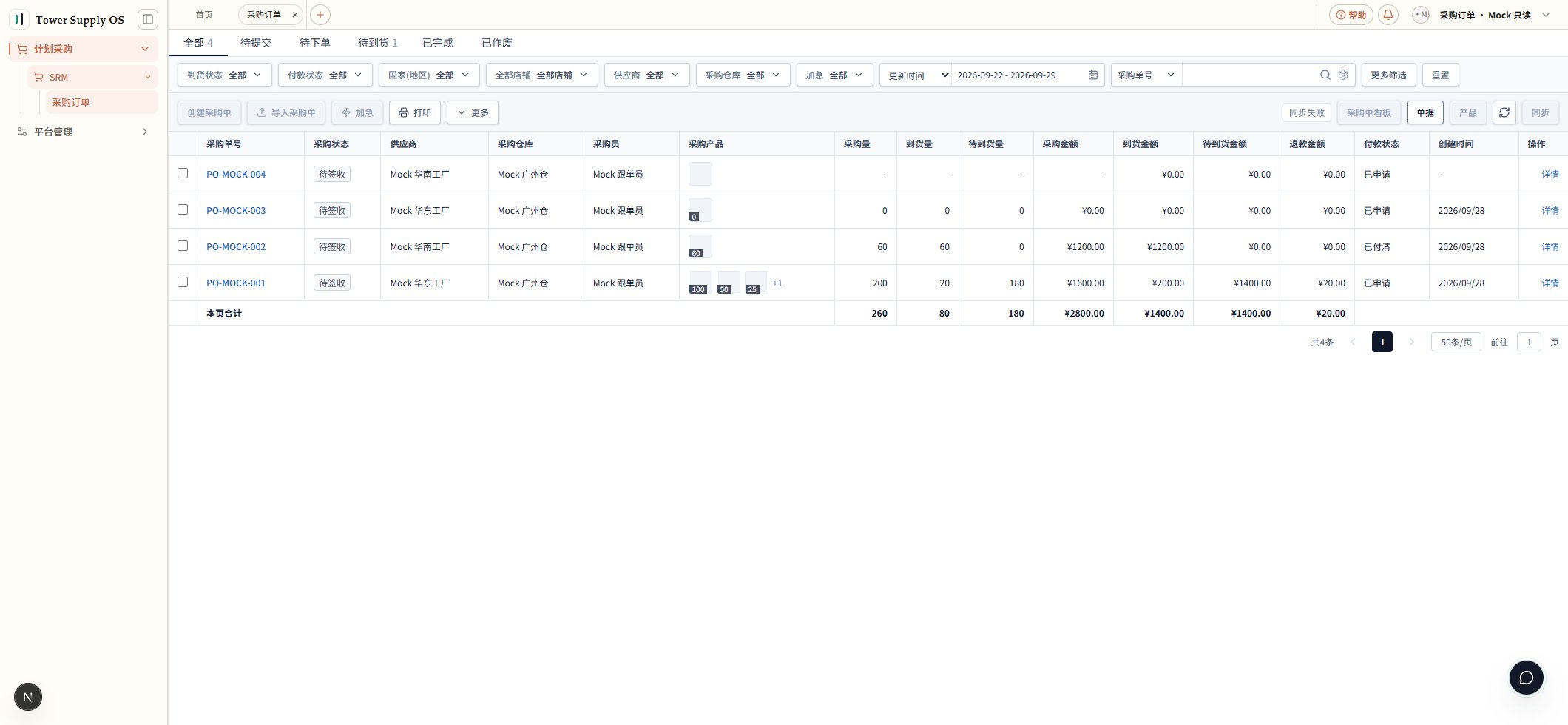Image resolution: width=1568 pixels, height=725 pixels.
Task: Collapse the sidebar panel icon
Action: point(148,19)
